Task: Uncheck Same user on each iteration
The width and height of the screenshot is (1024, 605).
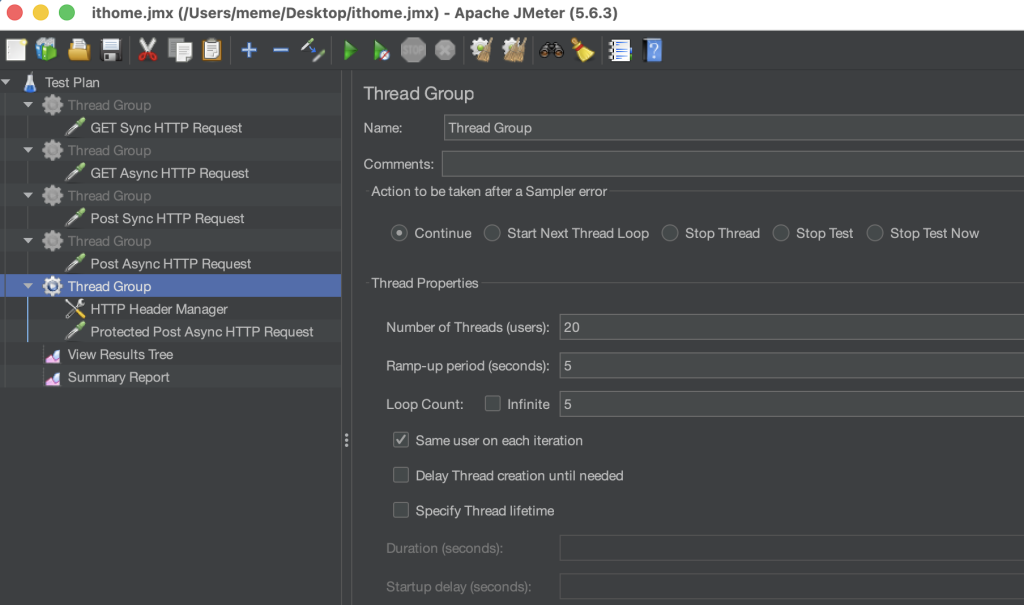Action: (x=401, y=440)
